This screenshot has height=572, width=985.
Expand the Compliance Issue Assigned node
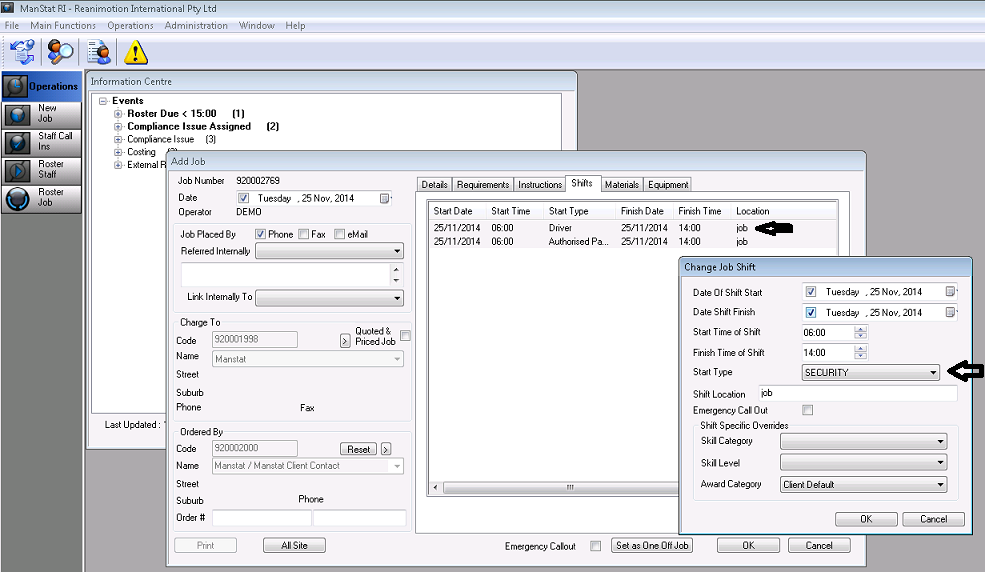[x=118, y=127]
